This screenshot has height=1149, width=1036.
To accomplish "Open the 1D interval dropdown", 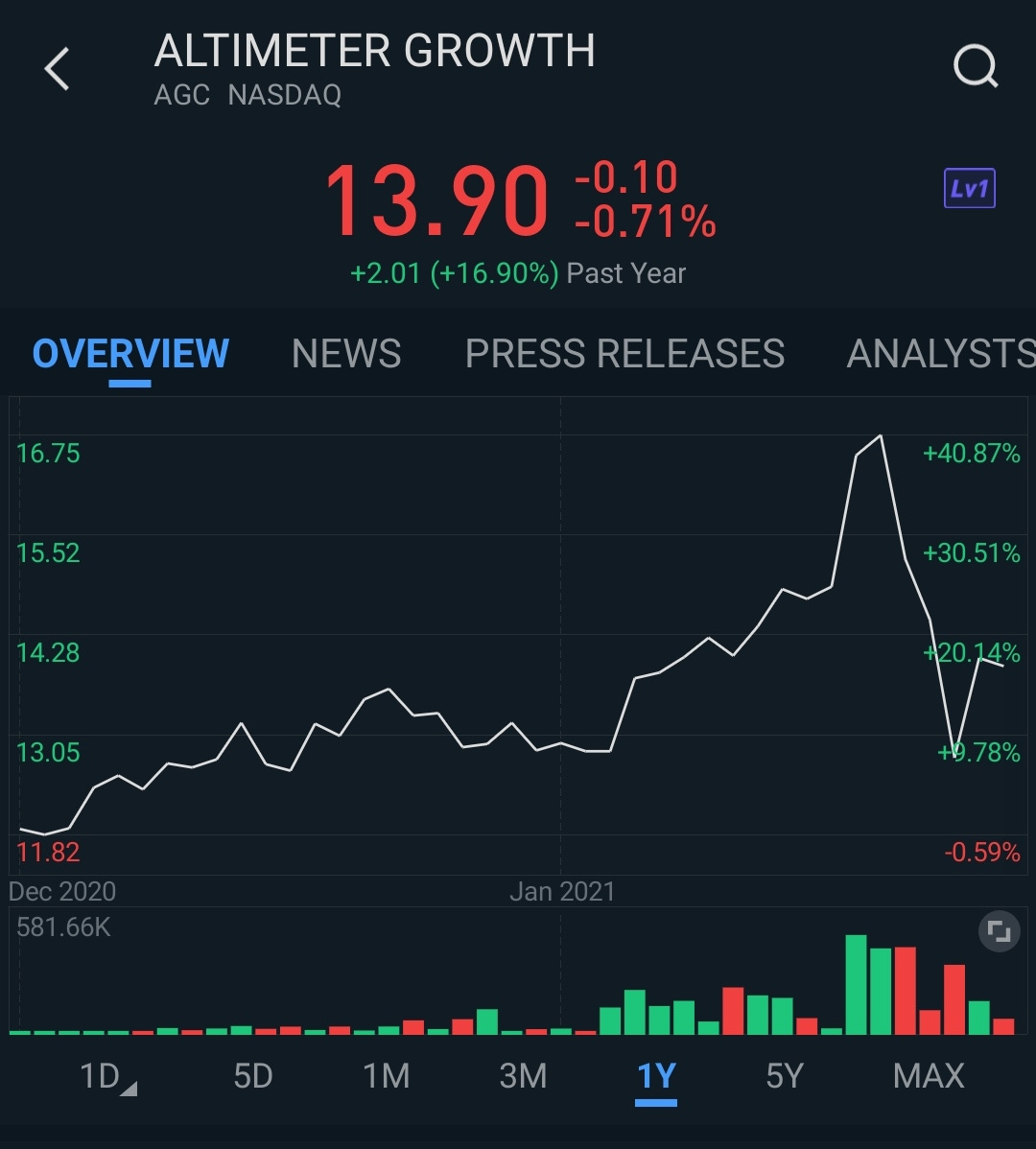I will pos(107,1076).
